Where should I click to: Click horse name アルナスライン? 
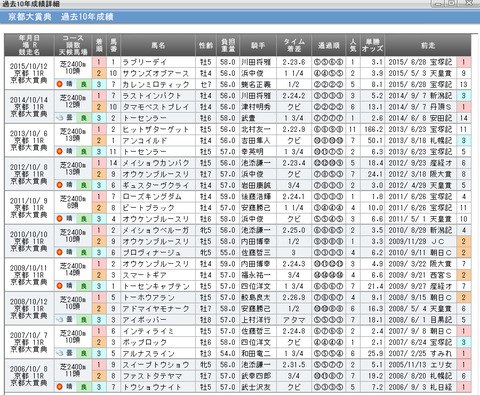pos(148,354)
